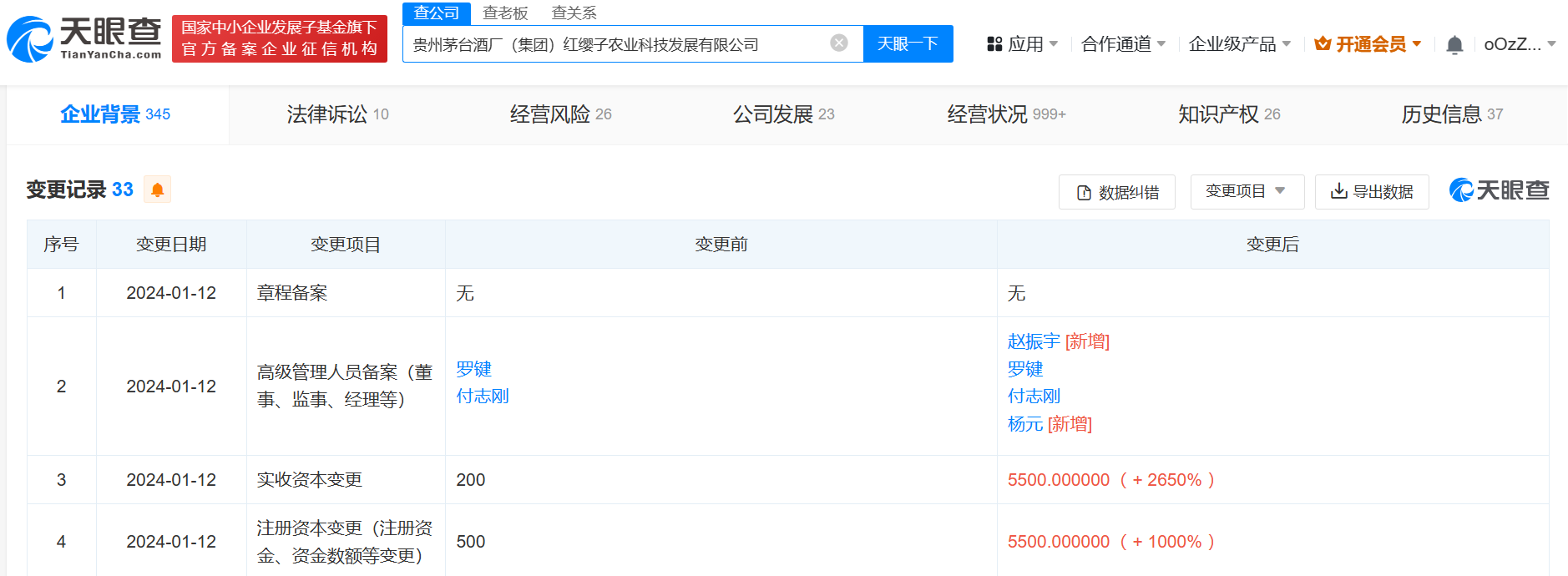Click the 开通会员 crown icon
The height and width of the screenshot is (576, 1568).
1323,44
